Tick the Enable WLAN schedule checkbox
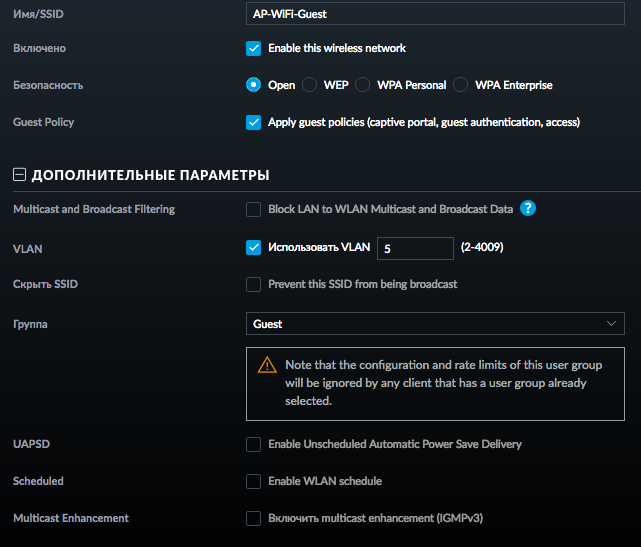 point(253,481)
